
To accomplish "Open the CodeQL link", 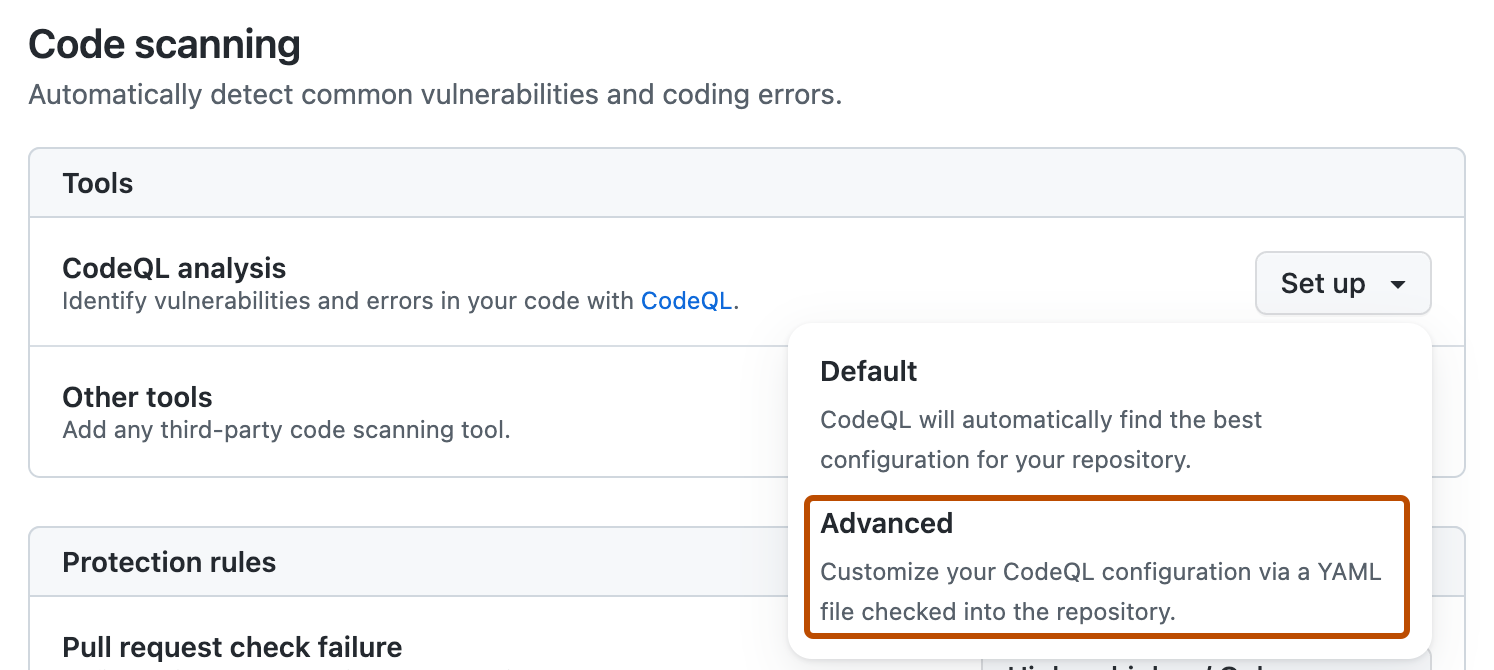I will pyautogui.click(x=686, y=300).
